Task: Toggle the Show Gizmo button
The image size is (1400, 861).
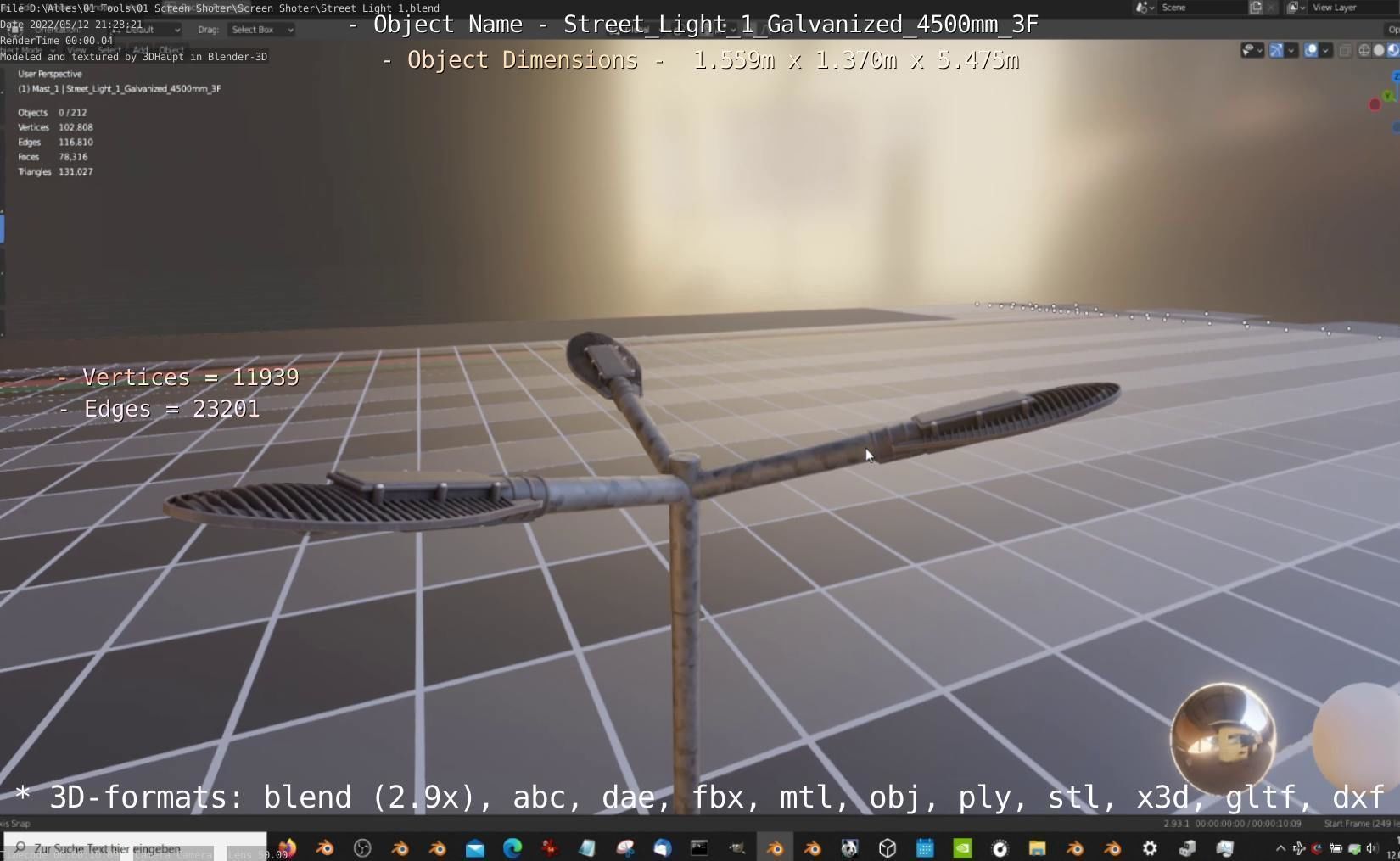Action: click(x=1276, y=50)
